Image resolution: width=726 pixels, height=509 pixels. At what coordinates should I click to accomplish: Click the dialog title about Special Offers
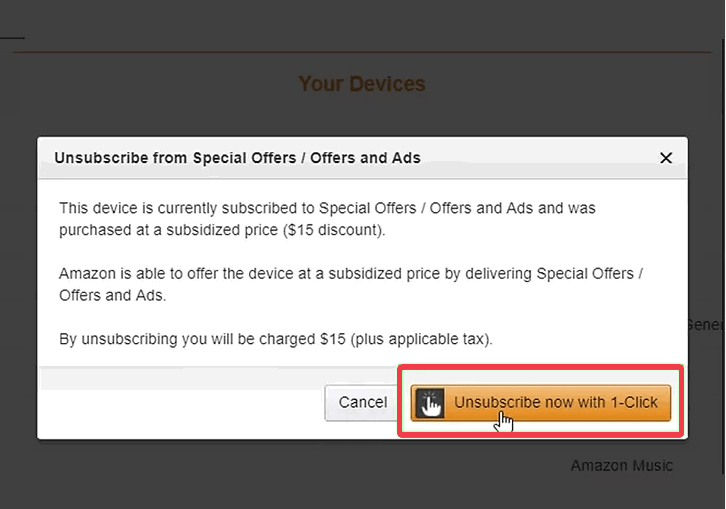click(x=237, y=158)
